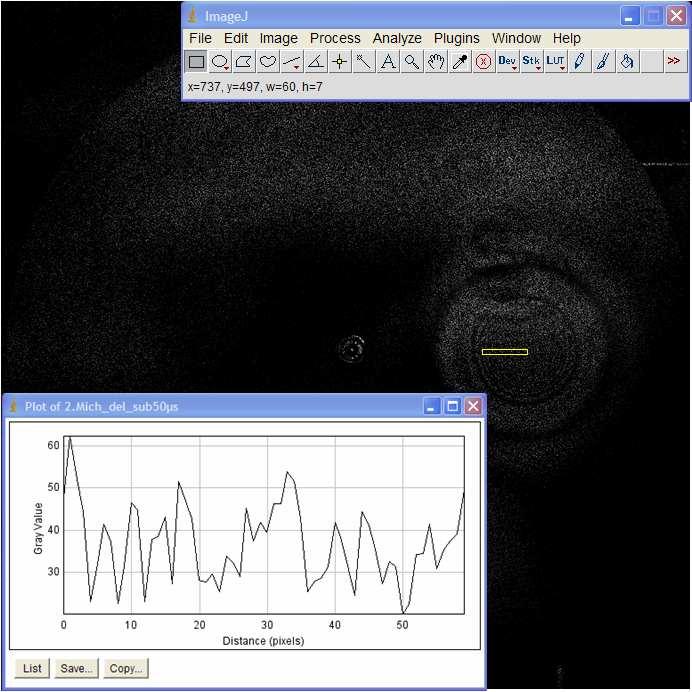Select the Magnifying glass tool

(x=411, y=62)
